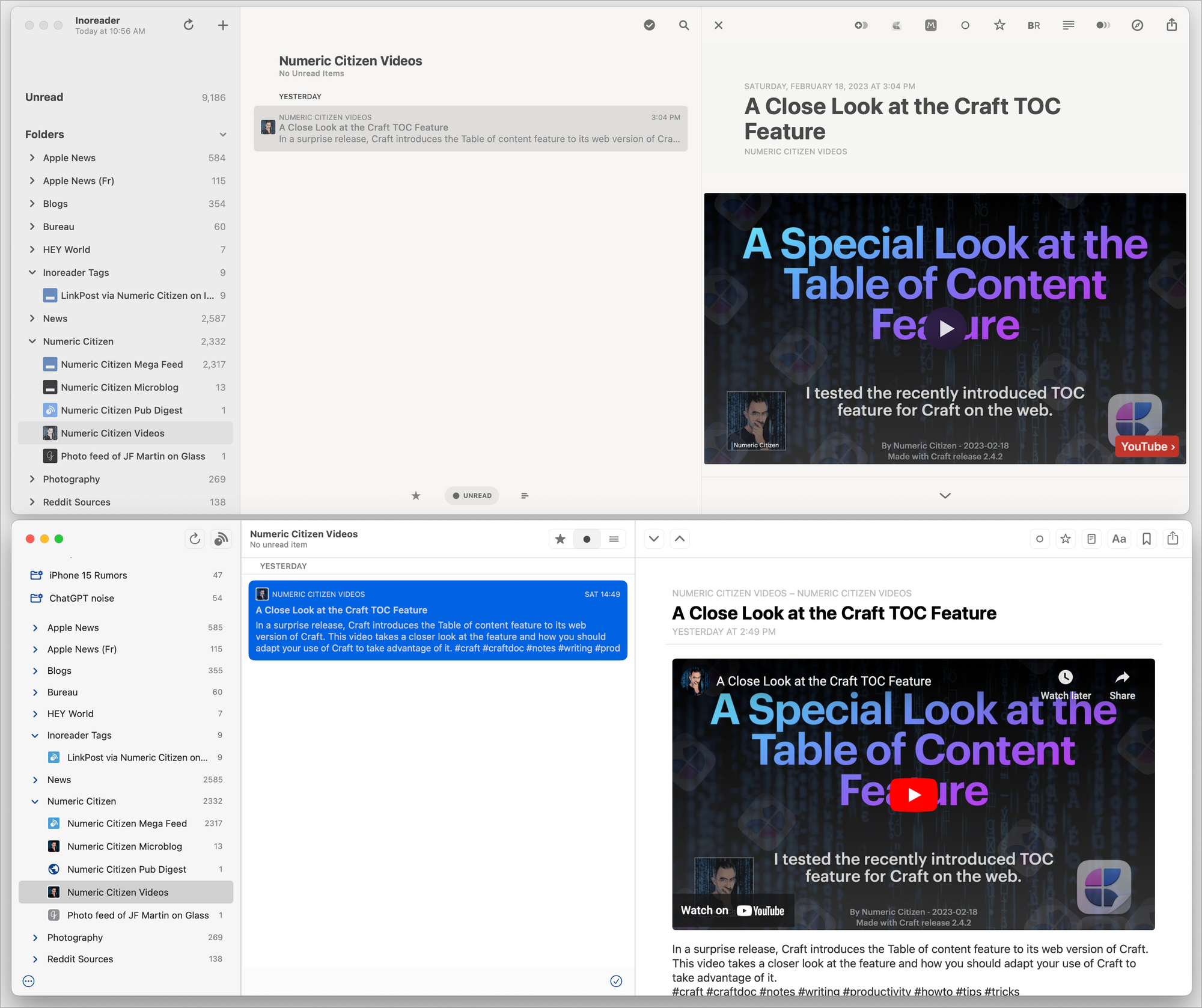The height and width of the screenshot is (1008, 1202).
Task: Collapse the Apple News folder tree item
Action: [30, 157]
